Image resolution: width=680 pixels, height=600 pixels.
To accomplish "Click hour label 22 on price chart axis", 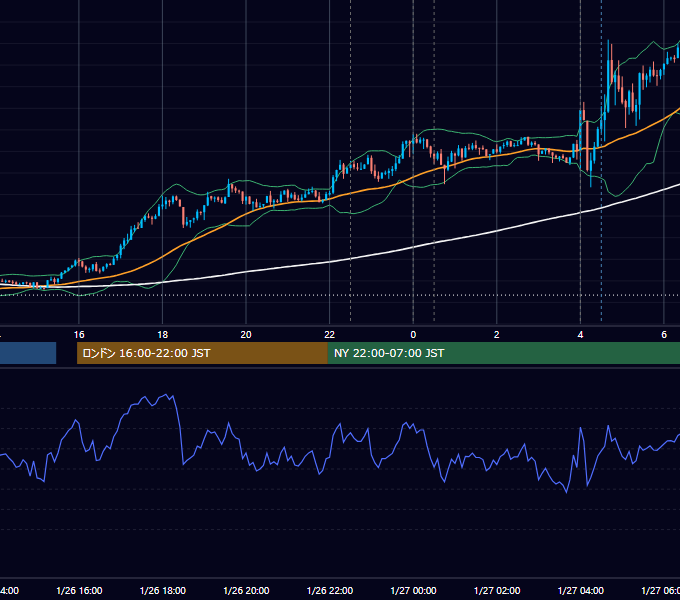I will (x=330, y=335).
